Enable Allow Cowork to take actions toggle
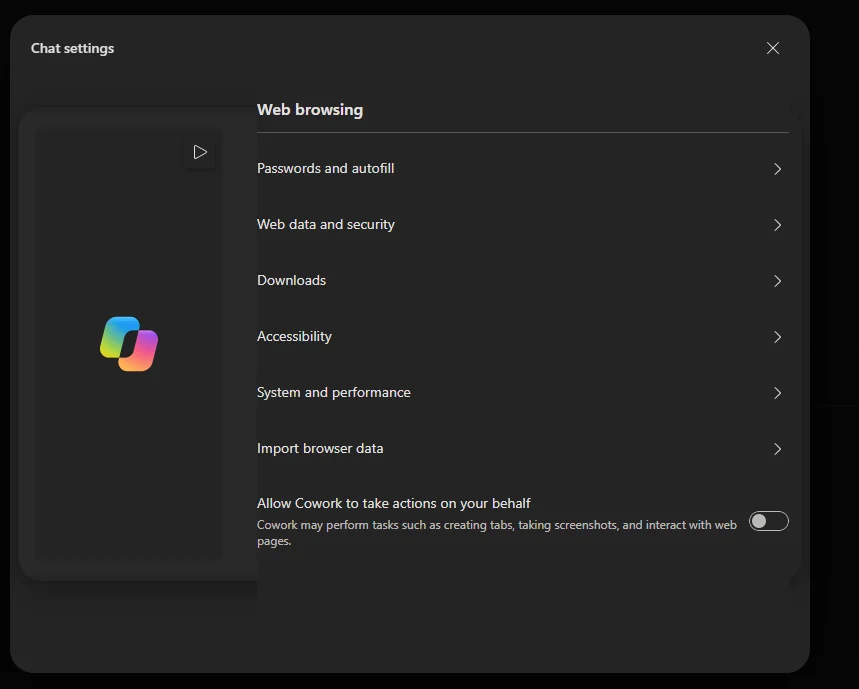Viewport: 859px width, 689px height. coord(769,521)
